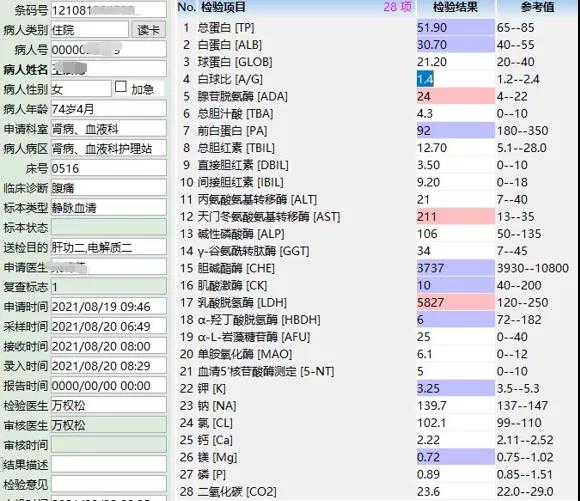The image size is (580, 501).
Task: Click the 参考值 column header
Action: point(537,7)
